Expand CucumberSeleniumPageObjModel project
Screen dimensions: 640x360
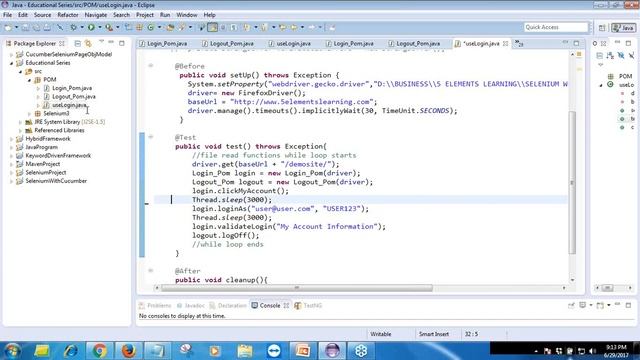tap(11, 54)
